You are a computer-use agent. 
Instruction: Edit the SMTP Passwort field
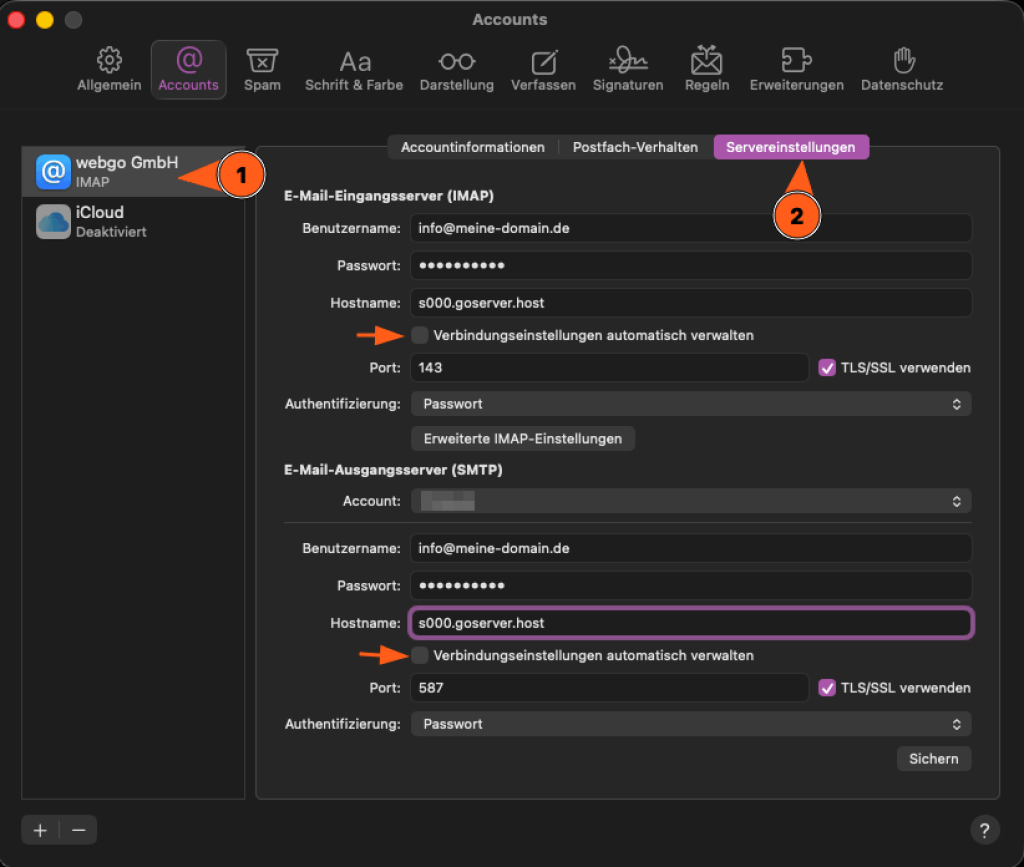[x=691, y=586]
